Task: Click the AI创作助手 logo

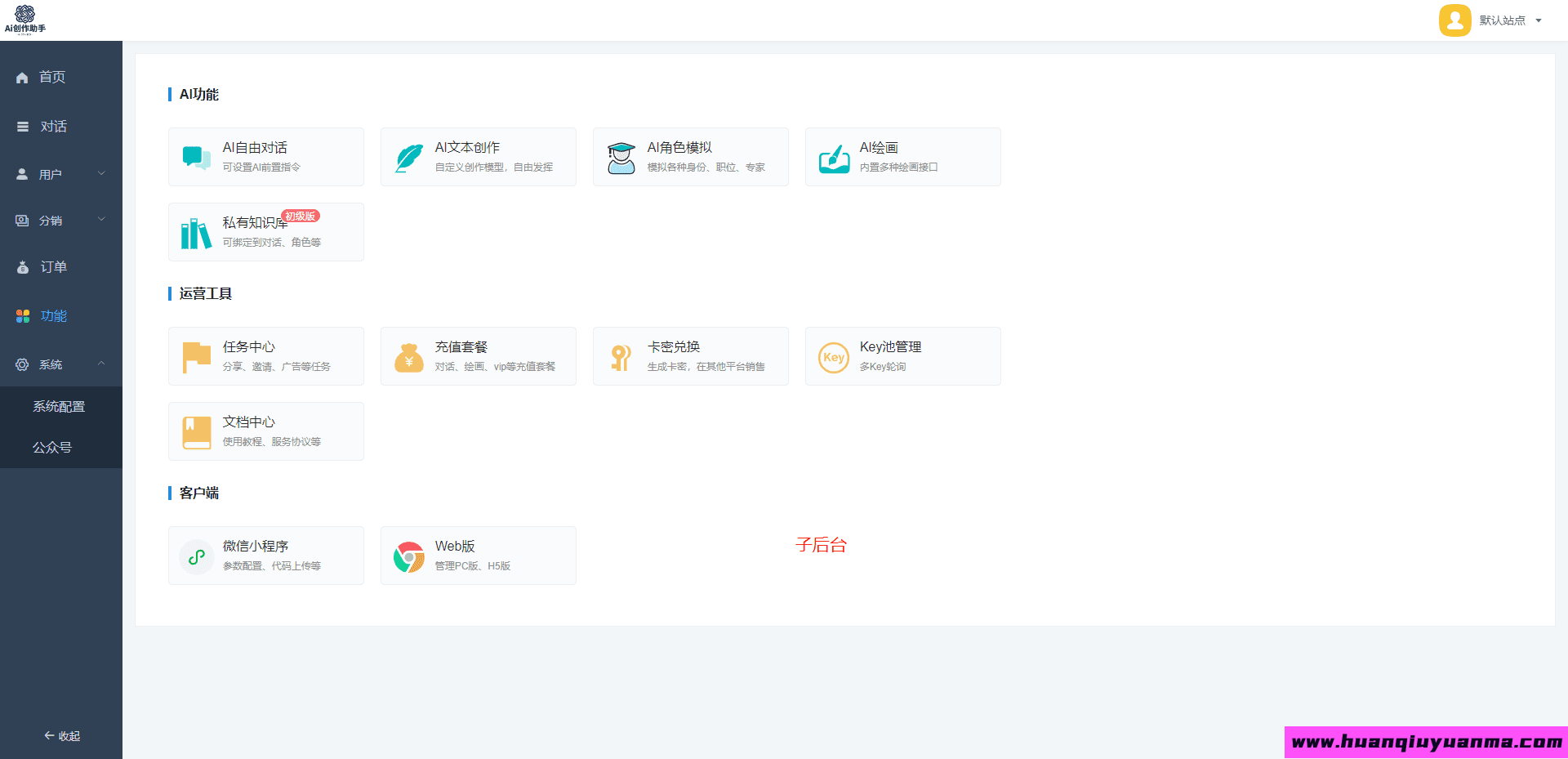Action: pos(25,20)
